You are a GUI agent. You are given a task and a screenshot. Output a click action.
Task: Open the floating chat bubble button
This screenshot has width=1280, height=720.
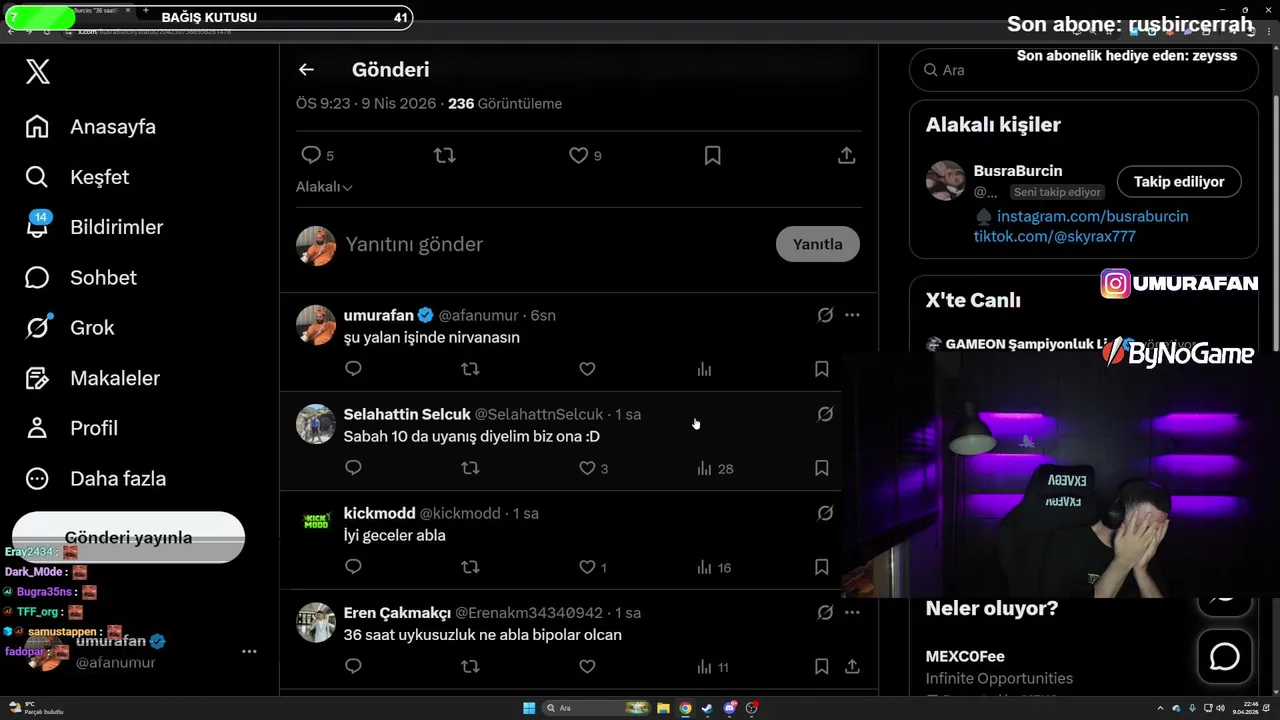1225,656
